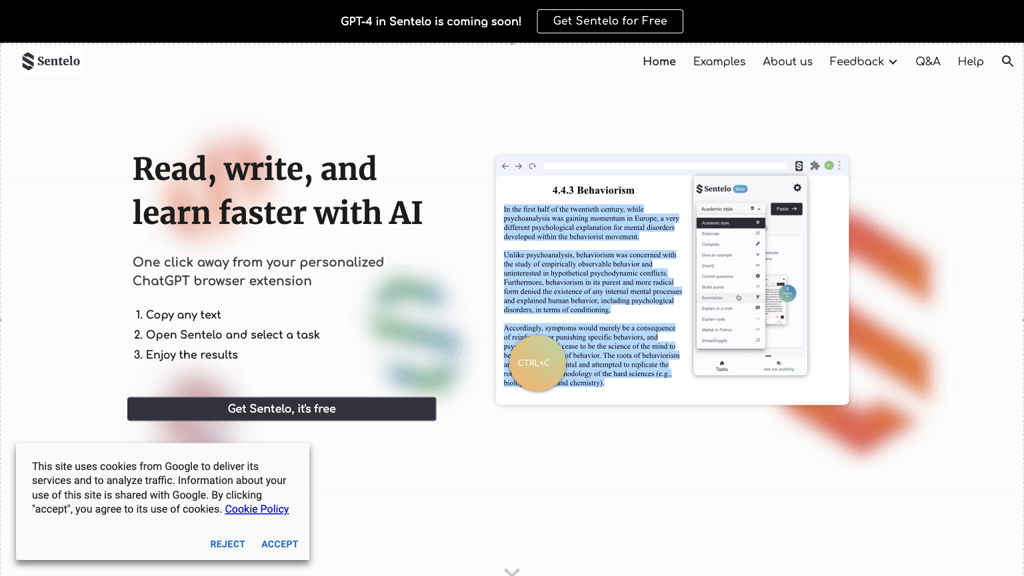The height and width of the screenshot is (576, 1024).
Task: Accept cookies in the consent notice
Action: [x=279, y=544]
